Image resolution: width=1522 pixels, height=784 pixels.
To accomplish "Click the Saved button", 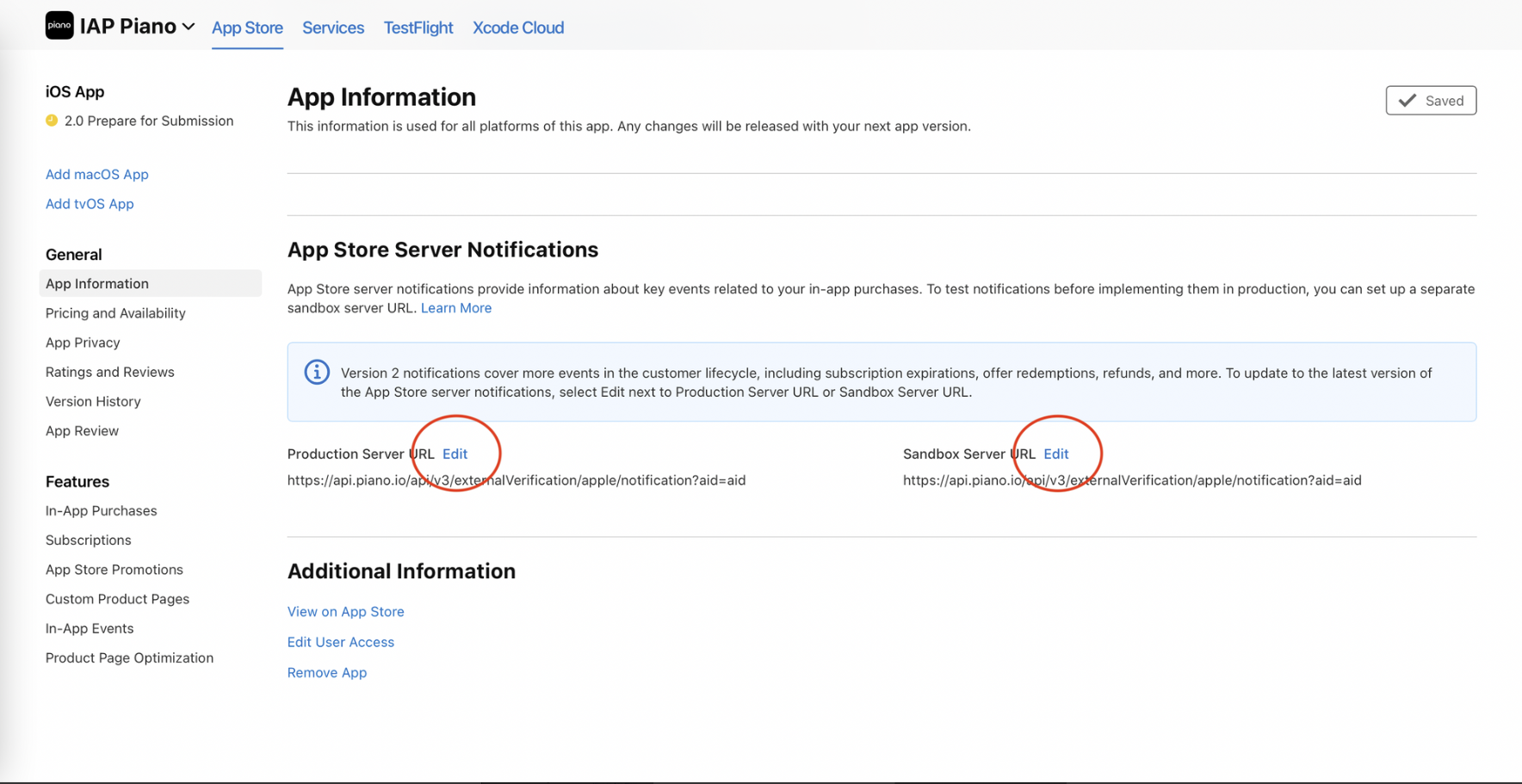I will [1431, 101].
